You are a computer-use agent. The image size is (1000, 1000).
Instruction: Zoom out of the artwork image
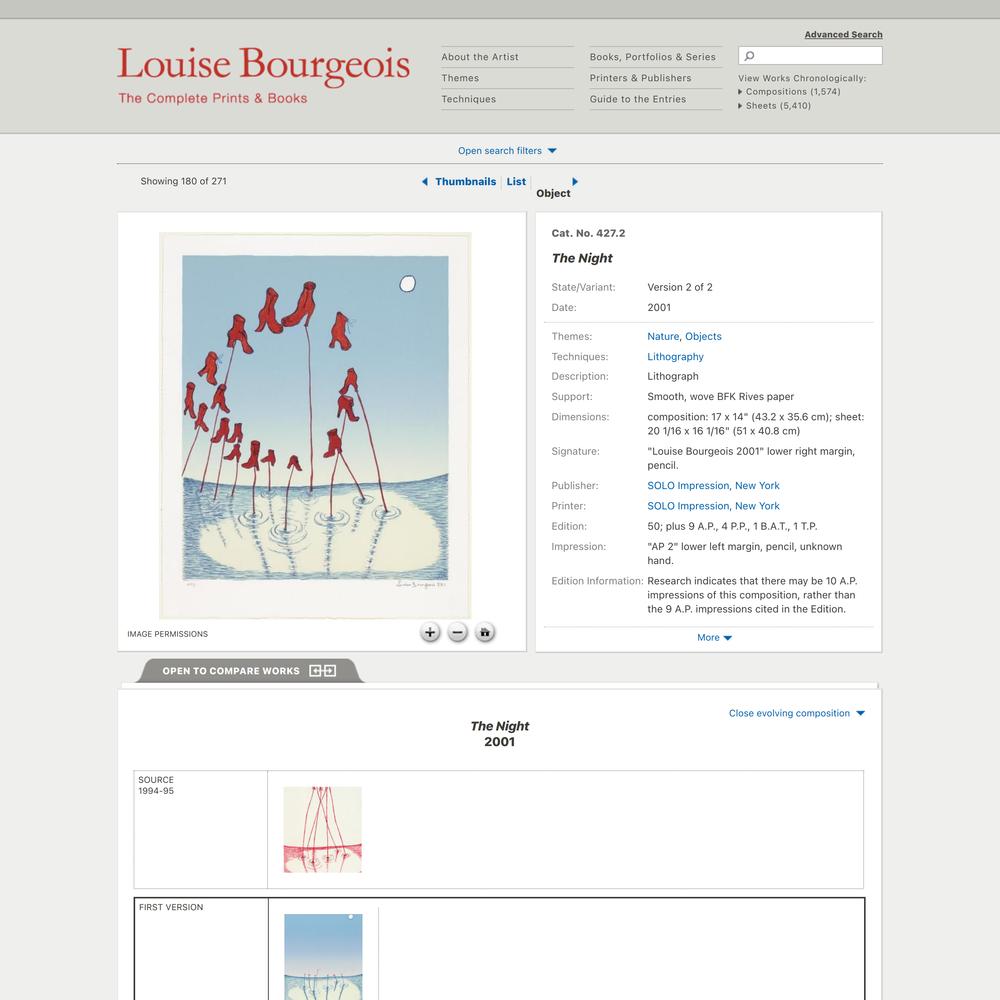click(457, 633)
